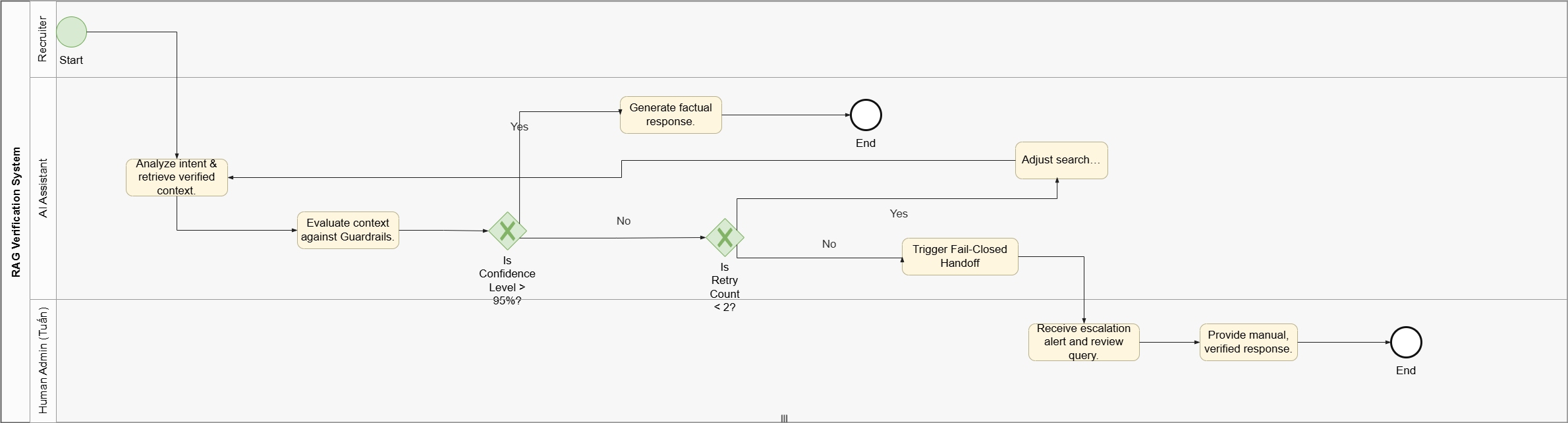This screenshot has height=423, width=1568.
Task: Click the Yes label on the Retry Count branch
Action: 899,213
